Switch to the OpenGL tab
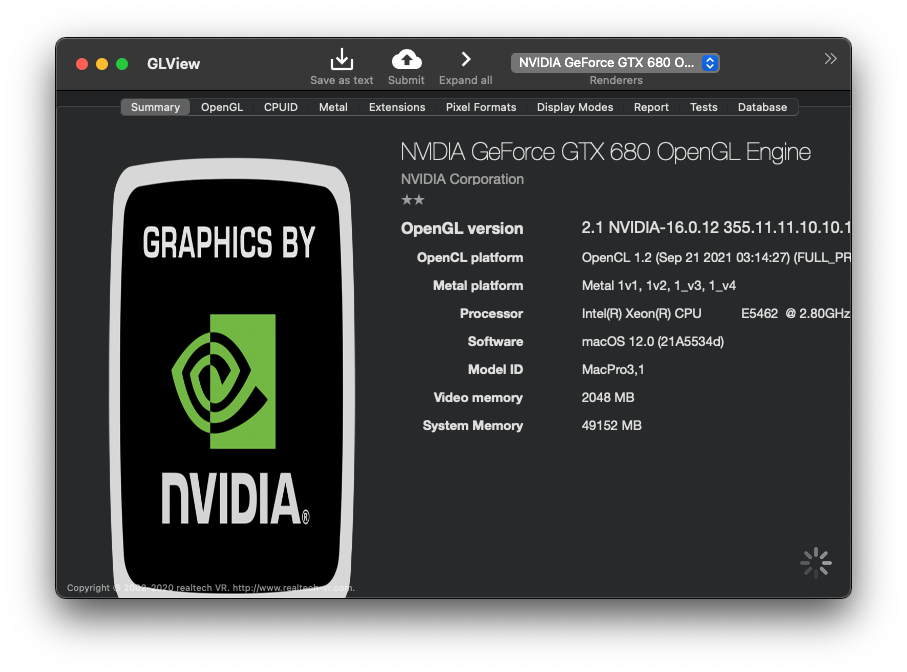 point(222,107)
